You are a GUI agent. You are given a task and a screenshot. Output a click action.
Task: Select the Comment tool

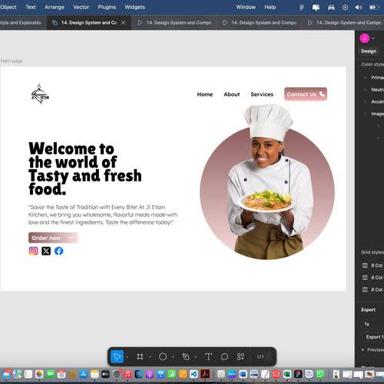(224, 357)
